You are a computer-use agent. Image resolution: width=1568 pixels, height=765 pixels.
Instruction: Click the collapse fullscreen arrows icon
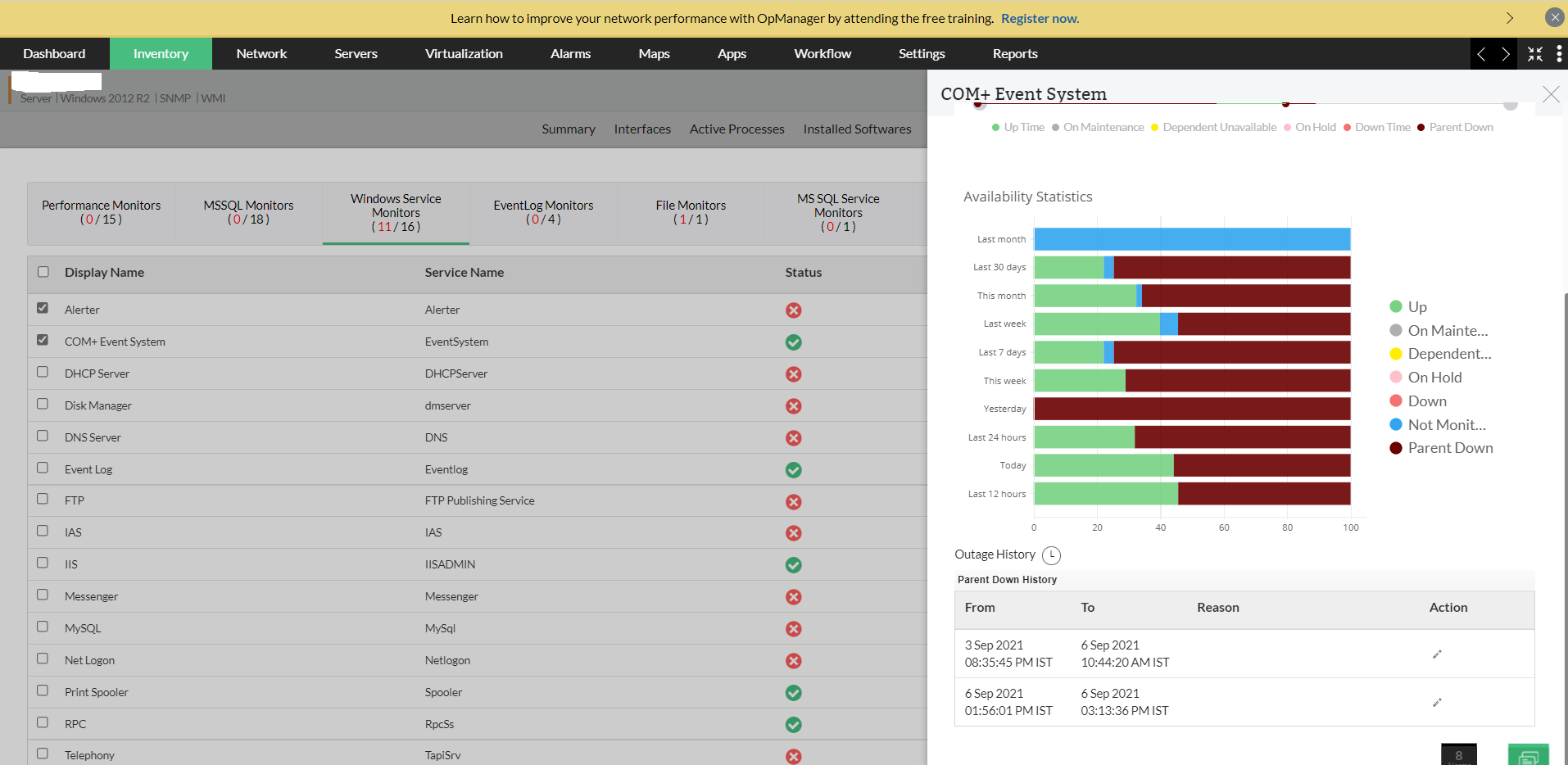pos(1534,54)
